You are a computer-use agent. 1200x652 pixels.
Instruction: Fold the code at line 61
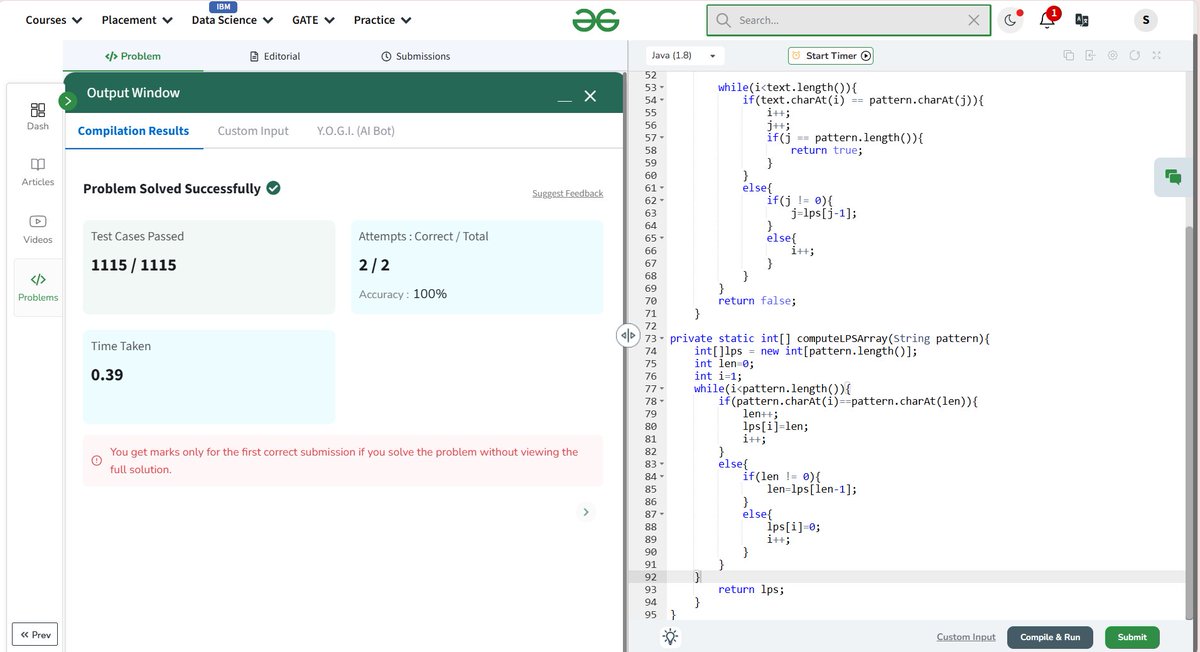661,188
